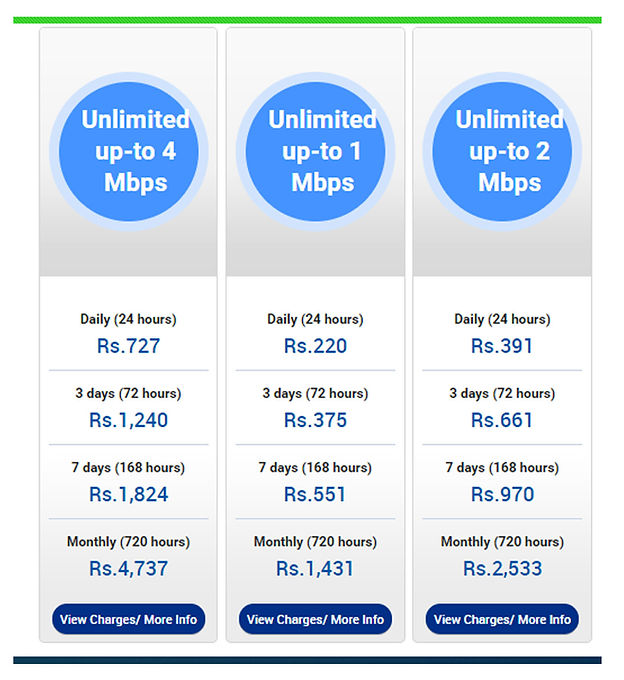This screenshot has width=624, height=680.
Task: Select the daily Rs.727 price
Action: click(128, 346)
